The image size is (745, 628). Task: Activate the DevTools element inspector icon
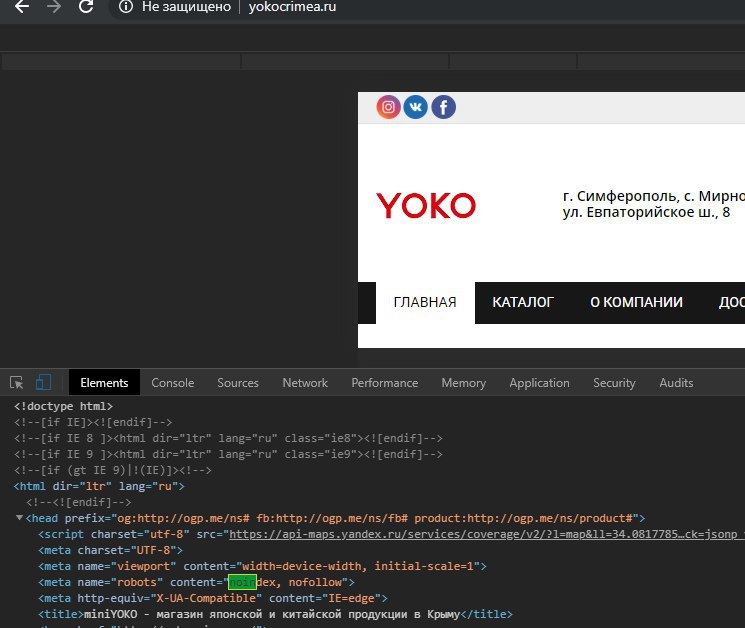click(x=17, y=382)
